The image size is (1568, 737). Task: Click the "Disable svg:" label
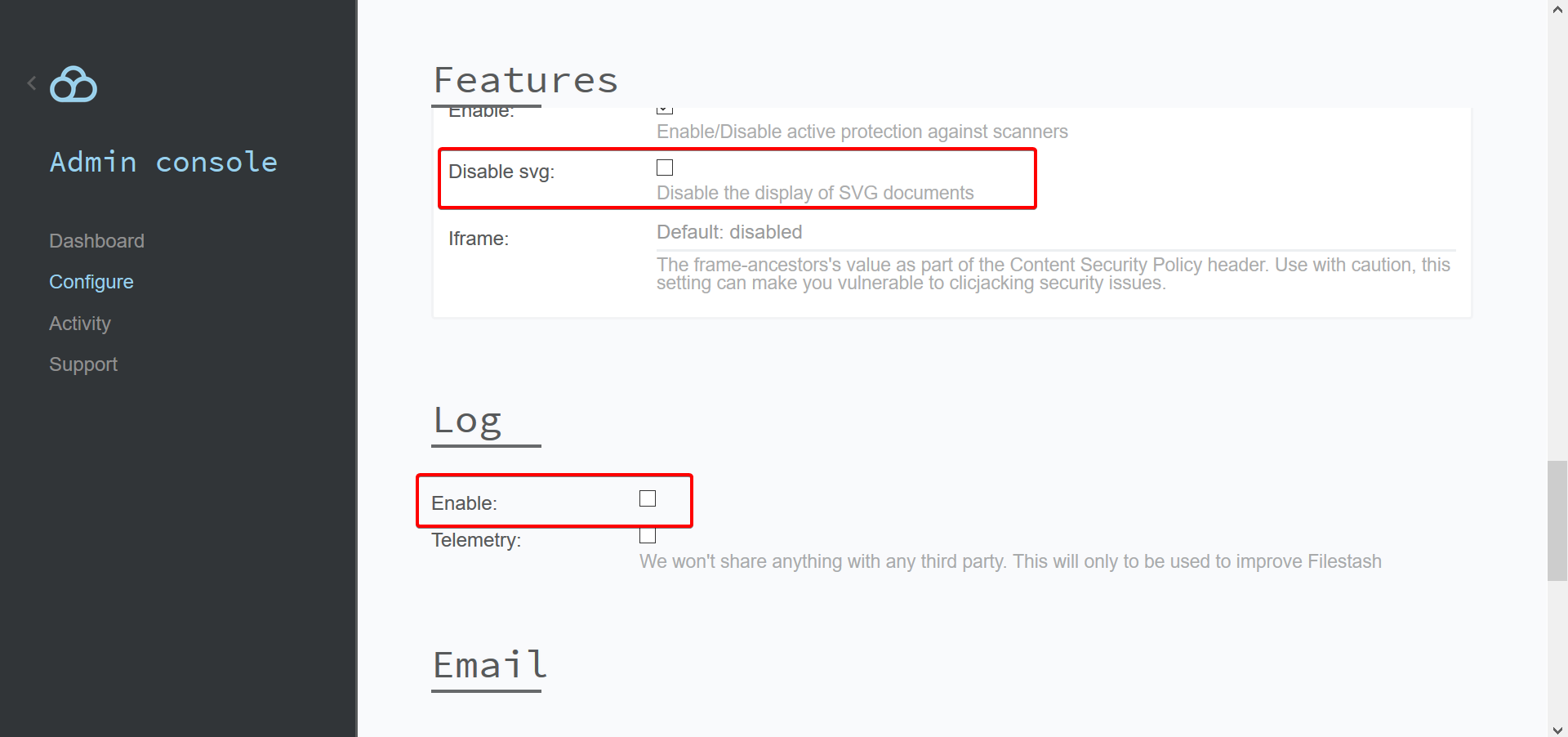click(x=501, y=172)
